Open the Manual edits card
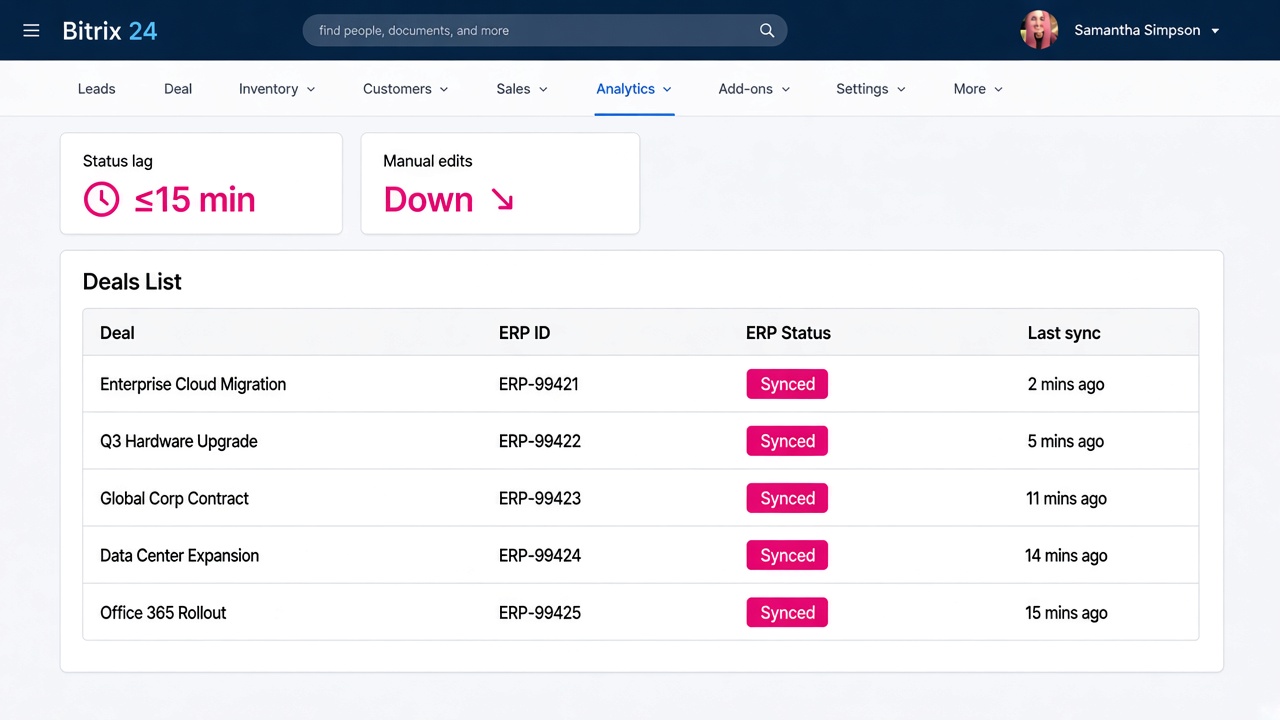Screen dimensions: 1280x720 pos(500,184)
